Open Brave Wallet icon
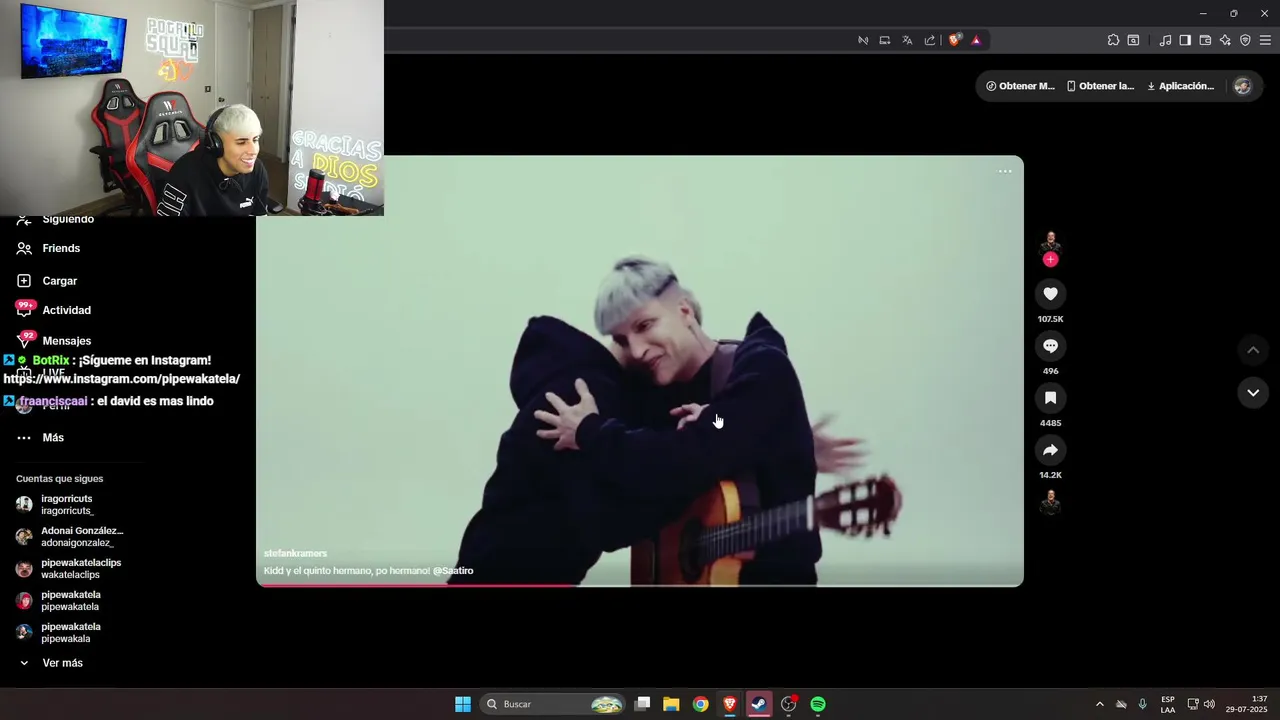The width and height of the screenshot is (1280, 720). click(x=1205, y=40)
